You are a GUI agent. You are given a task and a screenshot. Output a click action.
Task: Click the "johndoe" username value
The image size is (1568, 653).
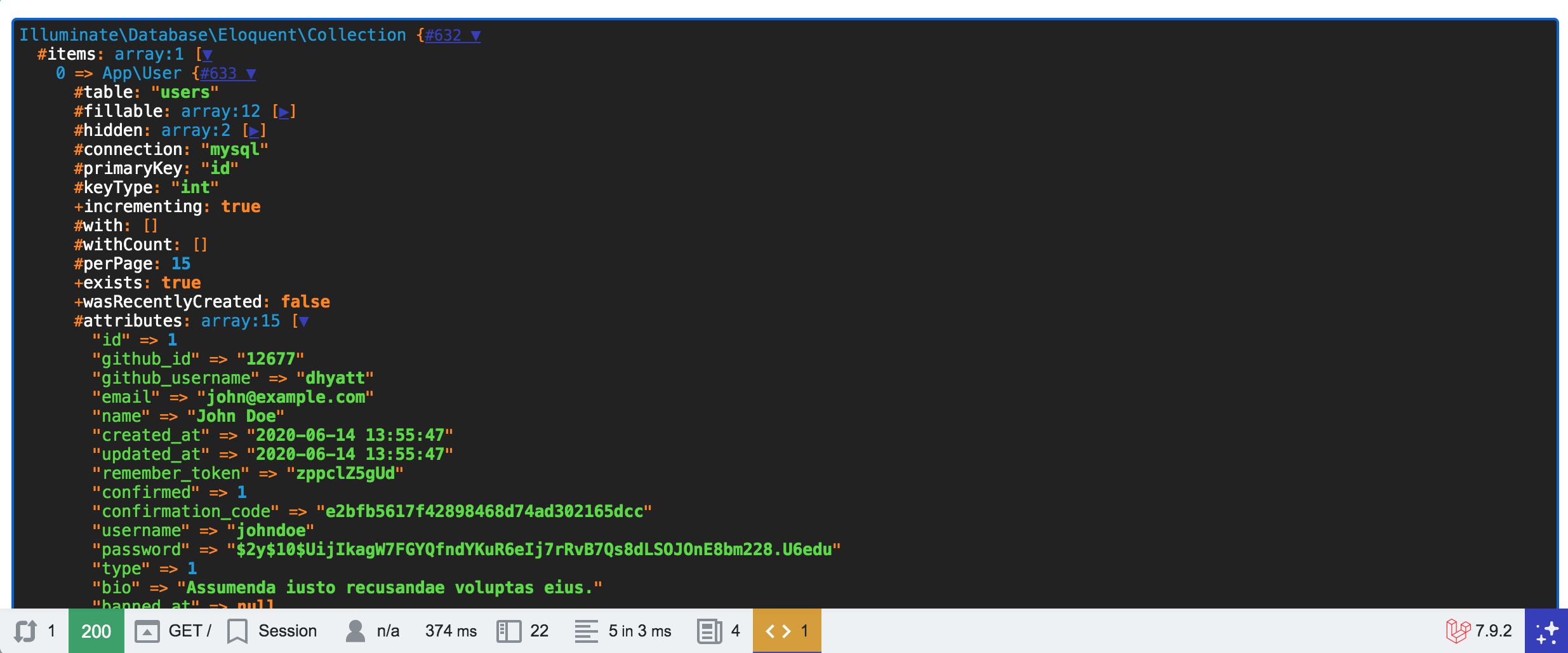[x=270, y=531]
